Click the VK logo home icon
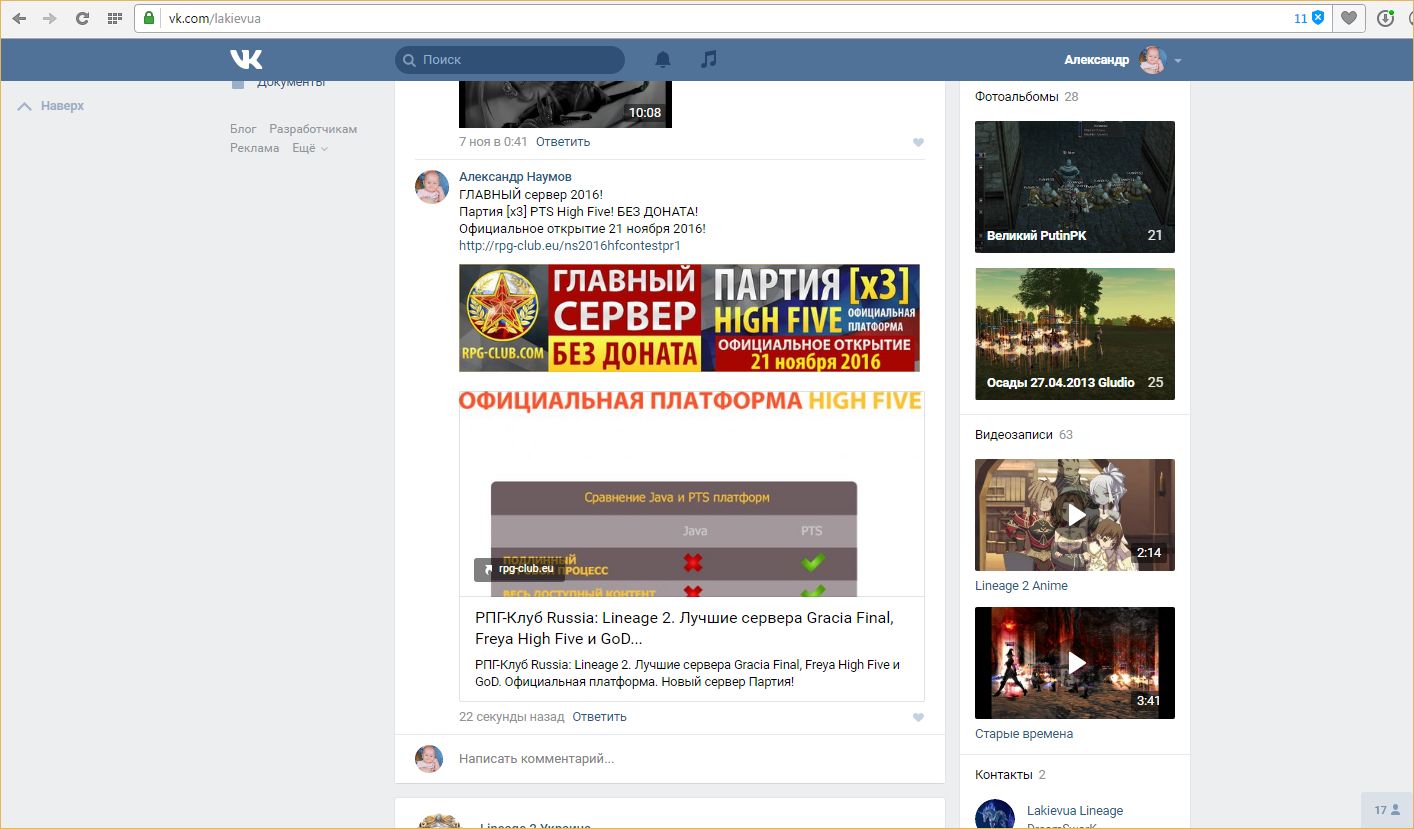The image size is (1414, 829). (x=246, y=59)
